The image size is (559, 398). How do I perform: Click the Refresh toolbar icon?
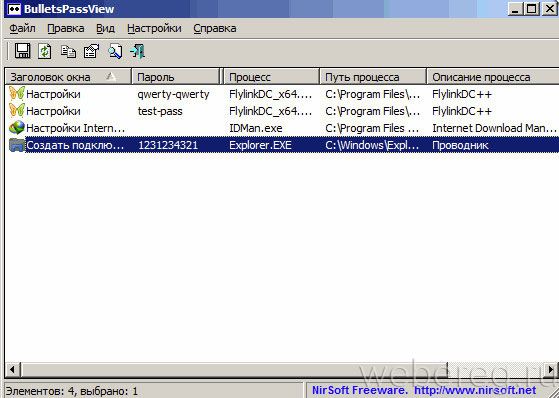45,51
